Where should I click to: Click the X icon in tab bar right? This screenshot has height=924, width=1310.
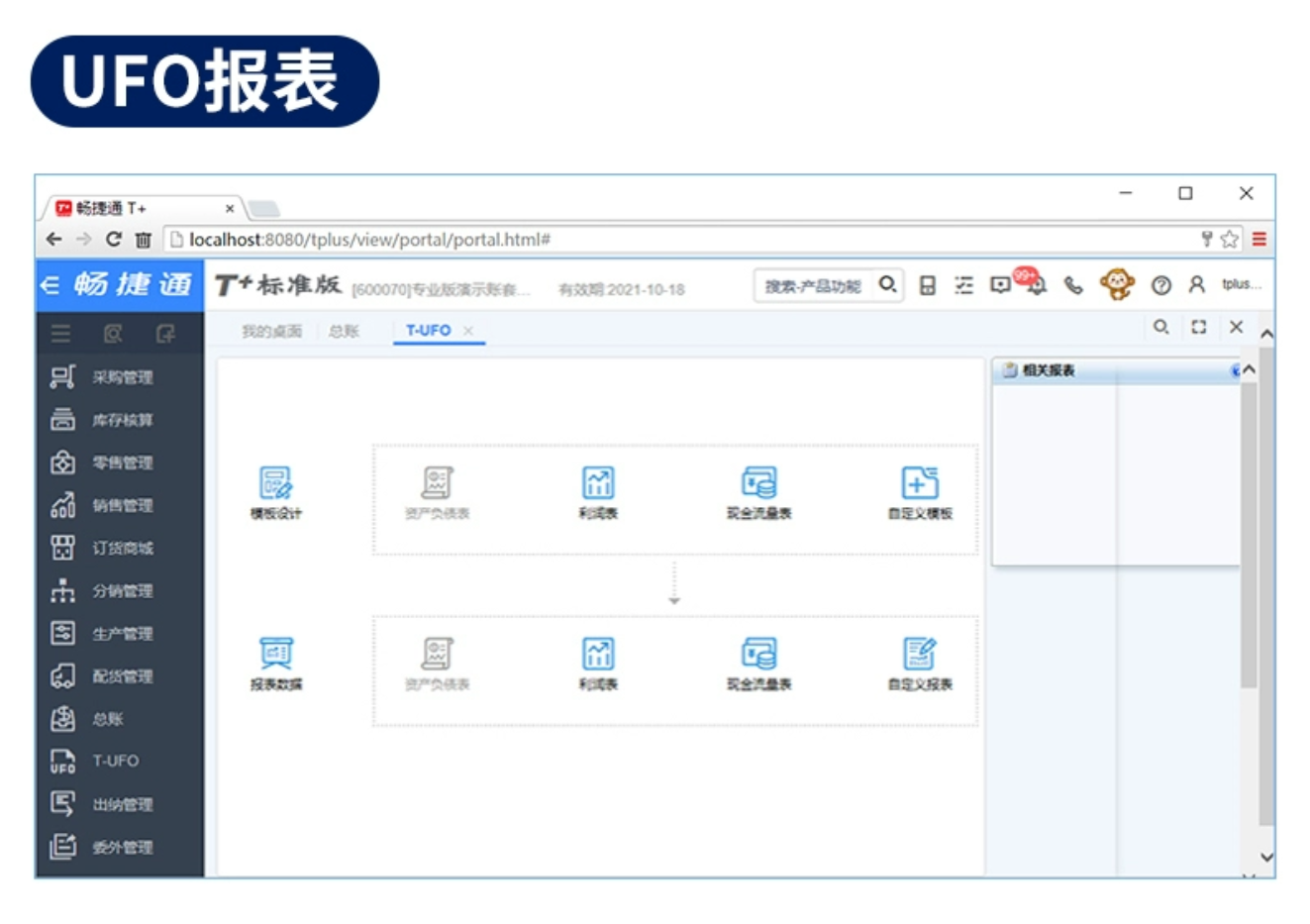coord(1236,327)
